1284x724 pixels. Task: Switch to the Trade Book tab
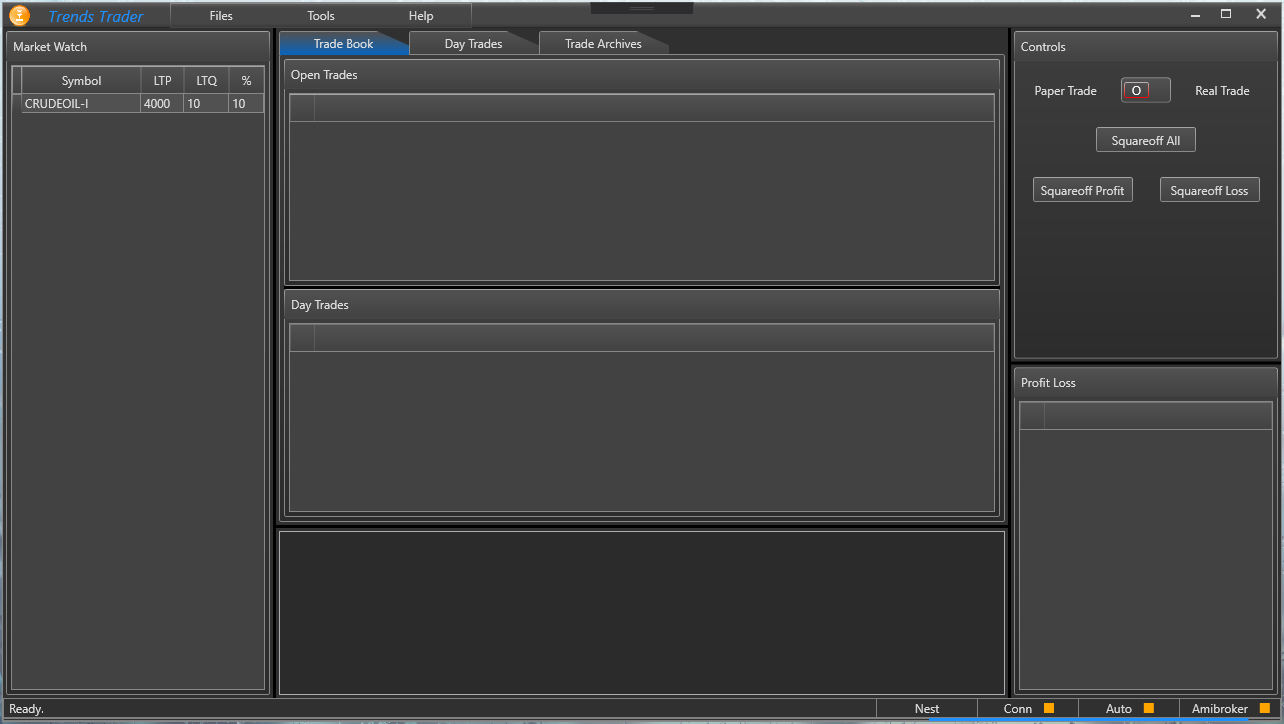pos(343,44)
